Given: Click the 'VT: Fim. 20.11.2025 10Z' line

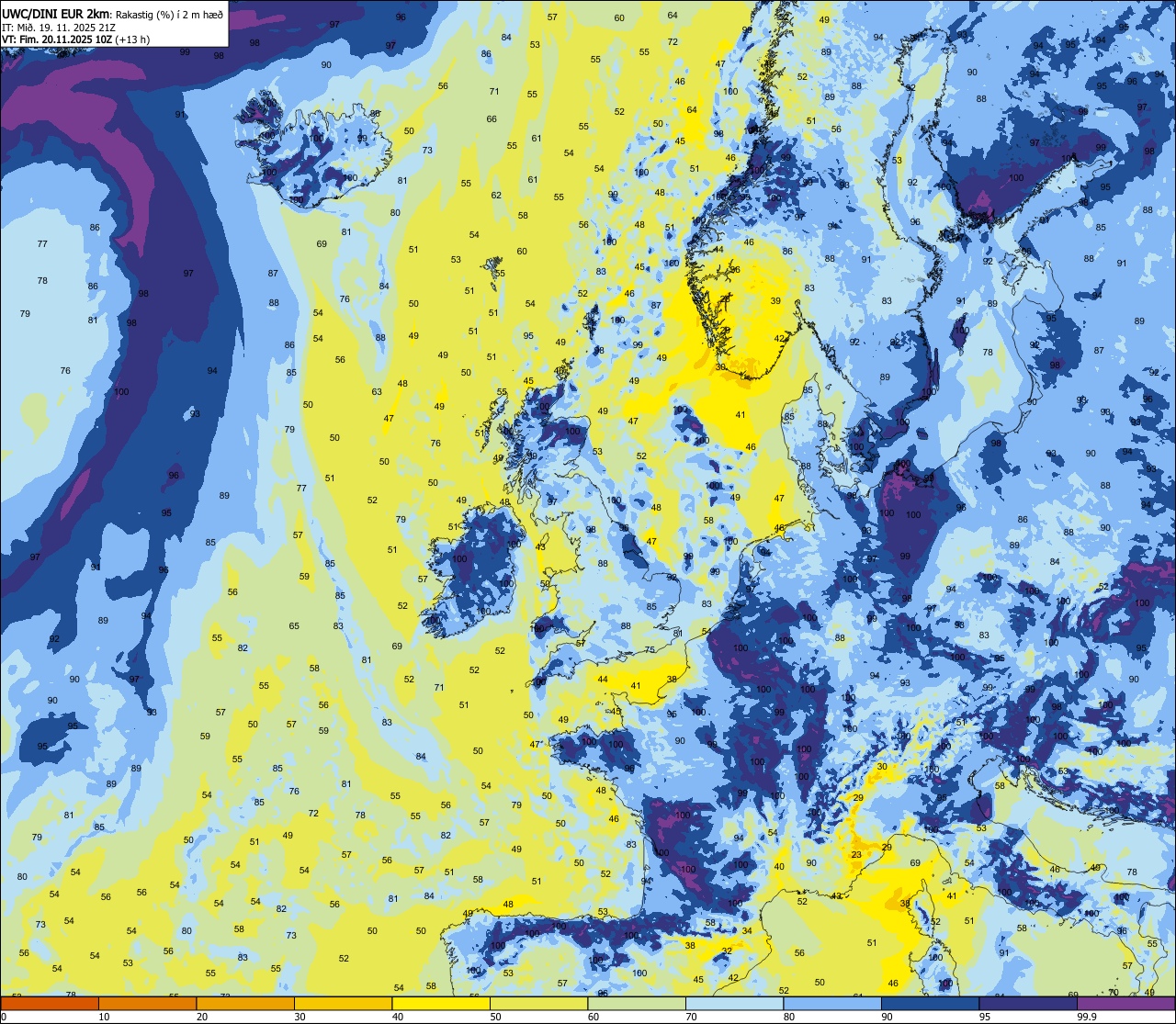Looking at the screenshot, I should tap(57, 39).
